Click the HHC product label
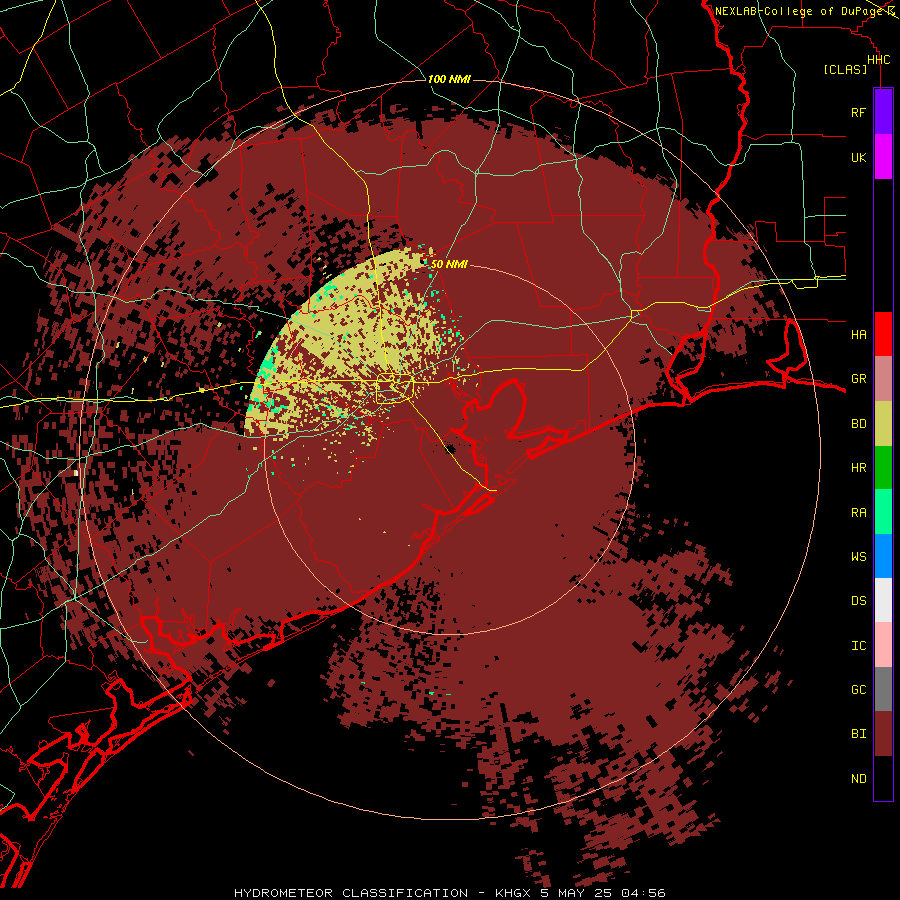 [878, 60]
